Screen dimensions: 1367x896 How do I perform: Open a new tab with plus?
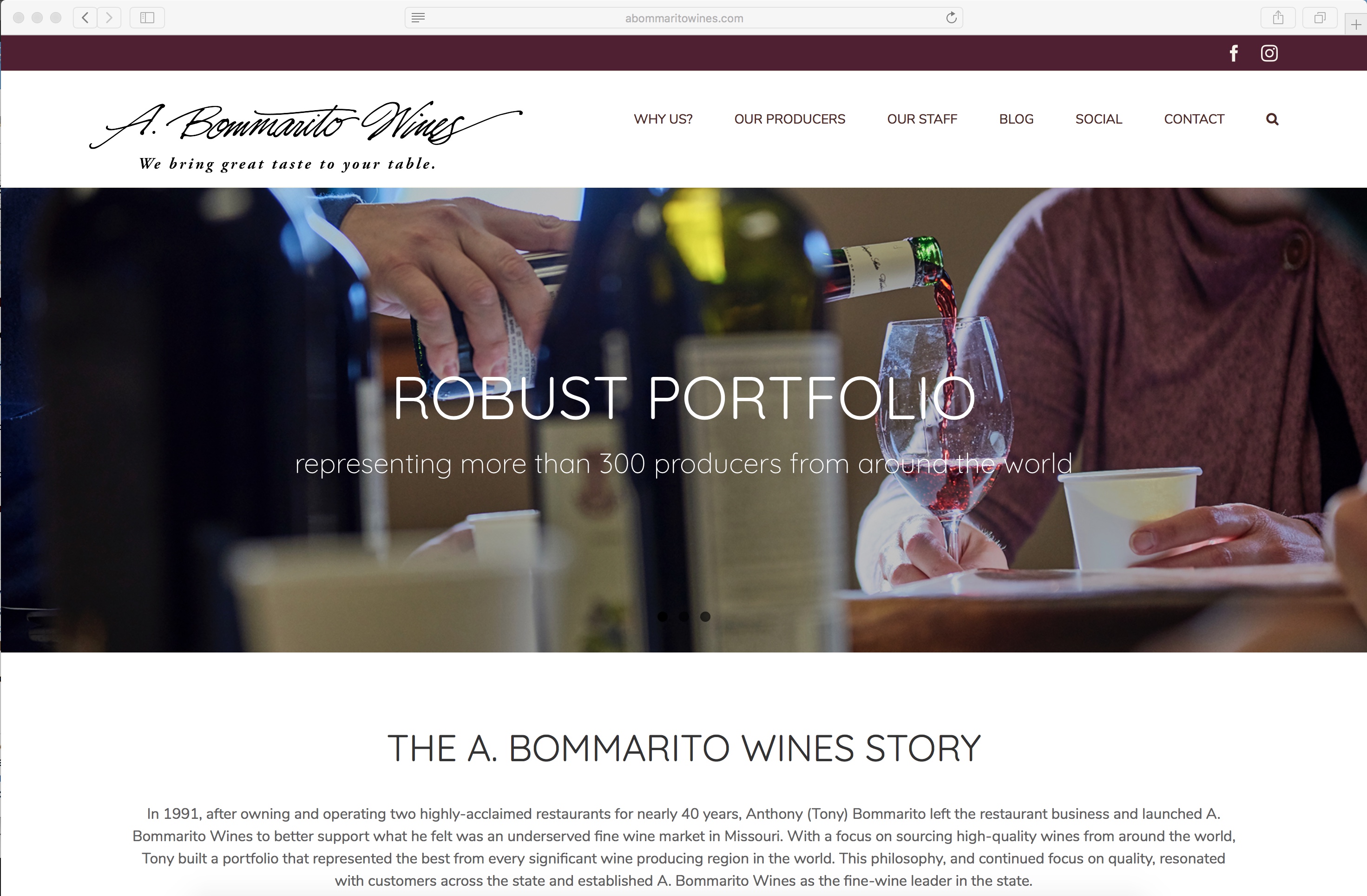[1357, 25]
